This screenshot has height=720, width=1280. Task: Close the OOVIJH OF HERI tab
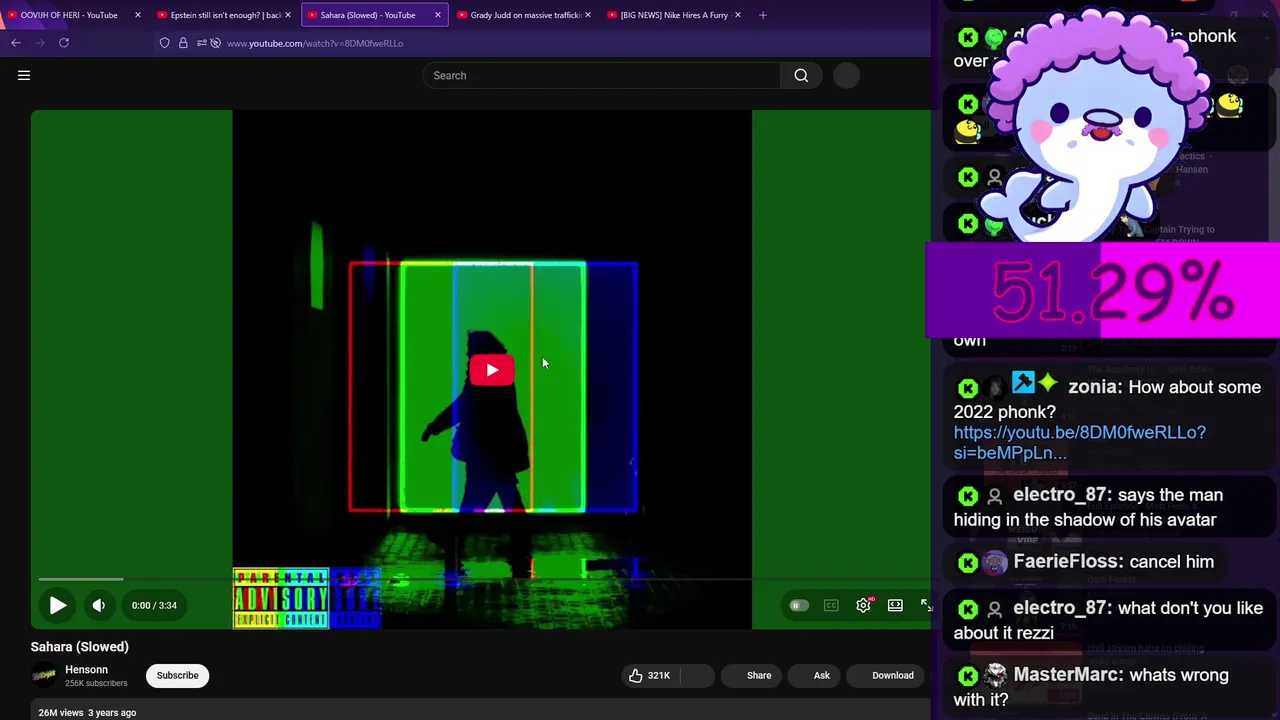[x=137, y=15]
